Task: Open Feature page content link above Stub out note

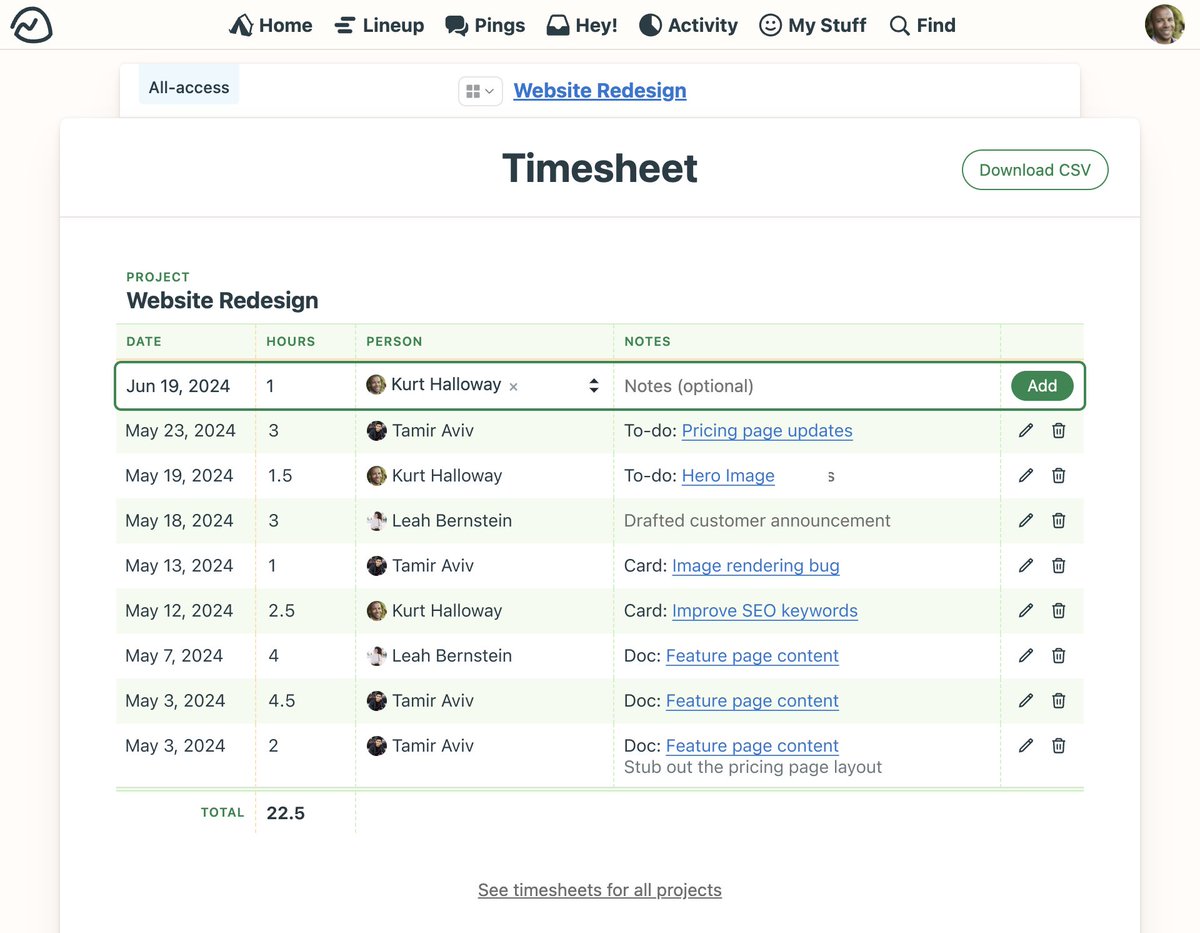Action: [752, 746]
